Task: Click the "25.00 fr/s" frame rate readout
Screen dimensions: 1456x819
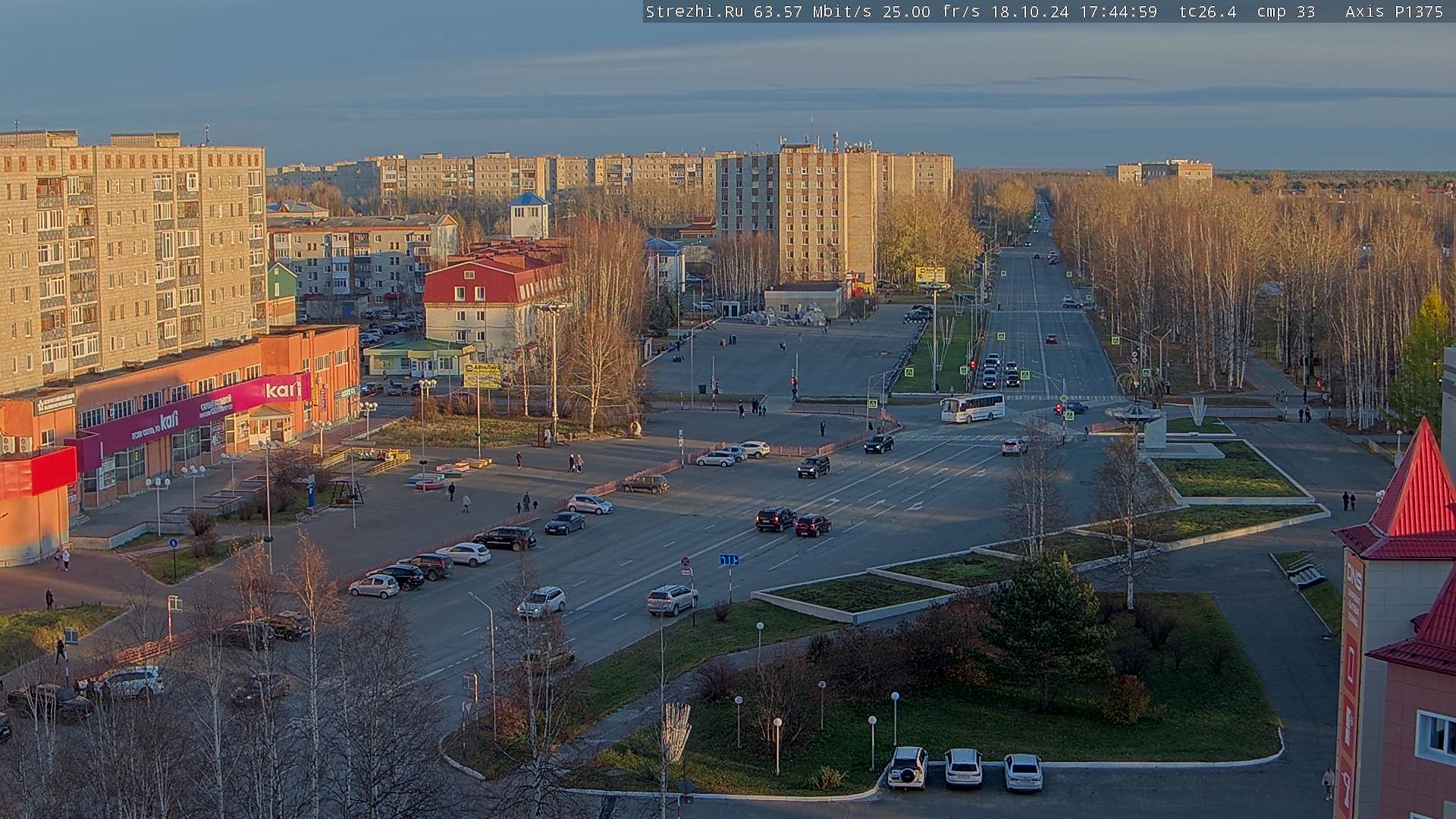Action: [x=931, y=11]
